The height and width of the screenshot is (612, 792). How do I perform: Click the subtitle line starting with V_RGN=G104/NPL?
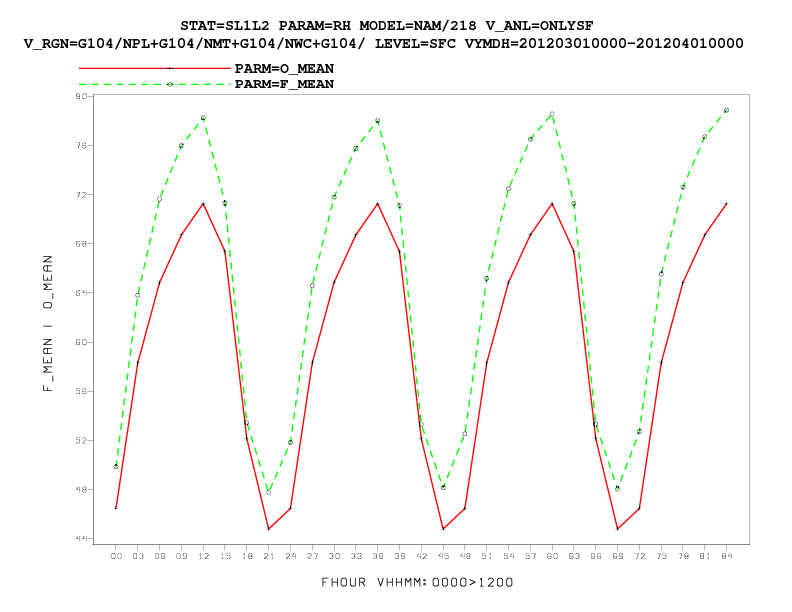point(383,44)
